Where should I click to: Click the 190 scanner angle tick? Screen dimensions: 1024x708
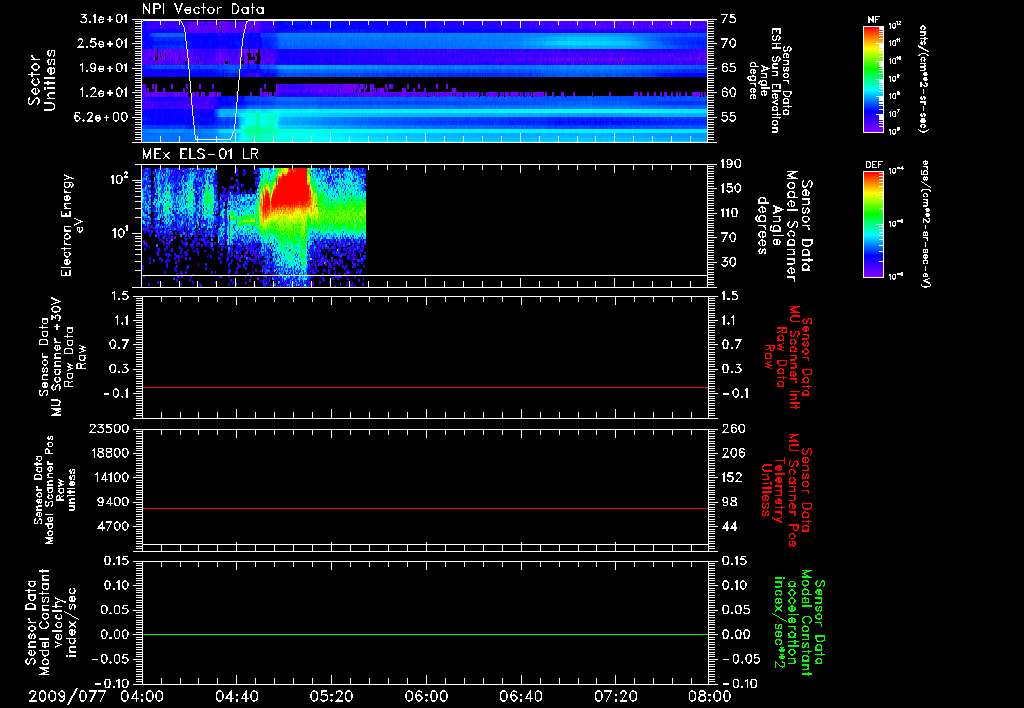[x=731, y=163]
